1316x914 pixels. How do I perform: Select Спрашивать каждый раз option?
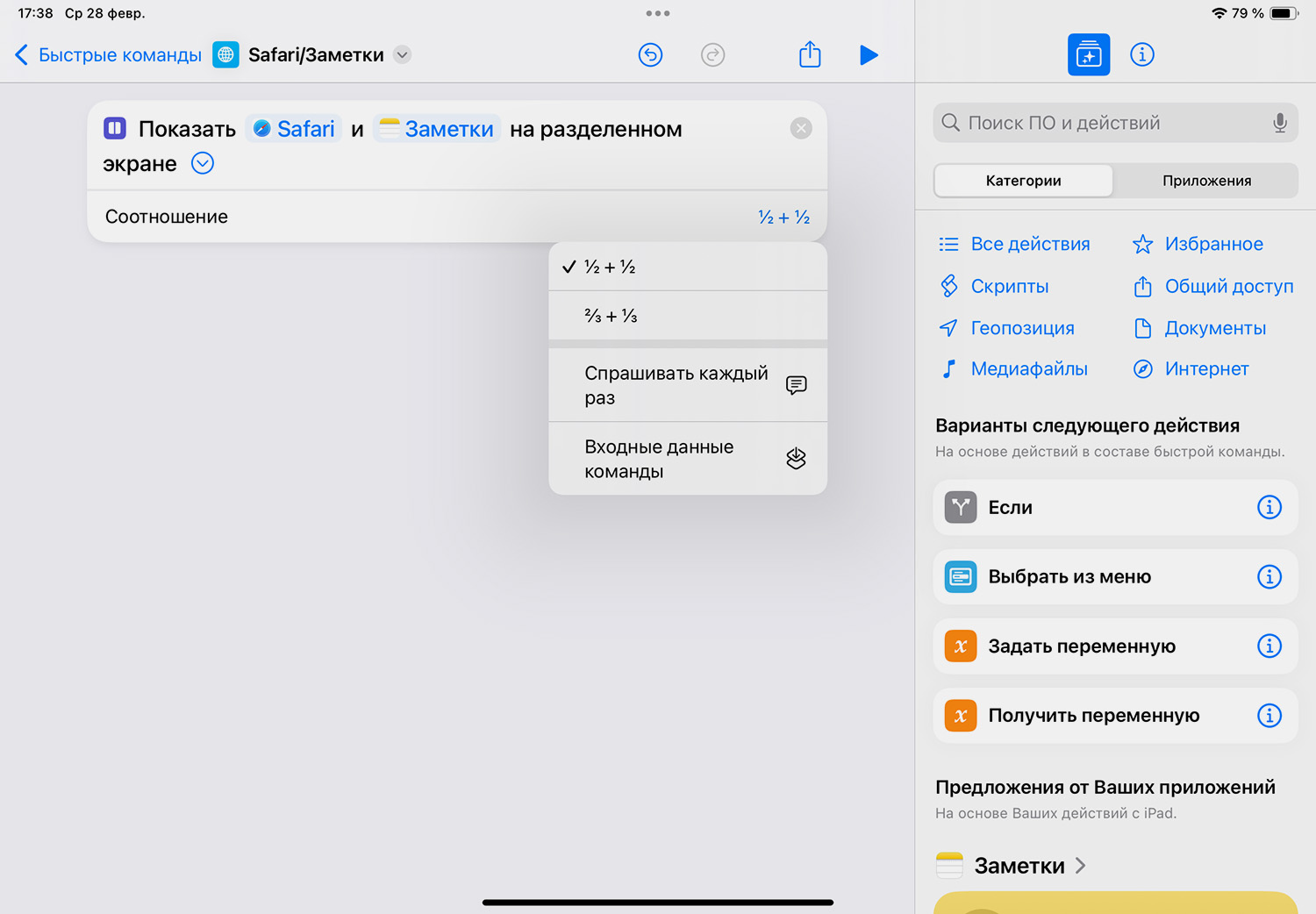point(688,385)
